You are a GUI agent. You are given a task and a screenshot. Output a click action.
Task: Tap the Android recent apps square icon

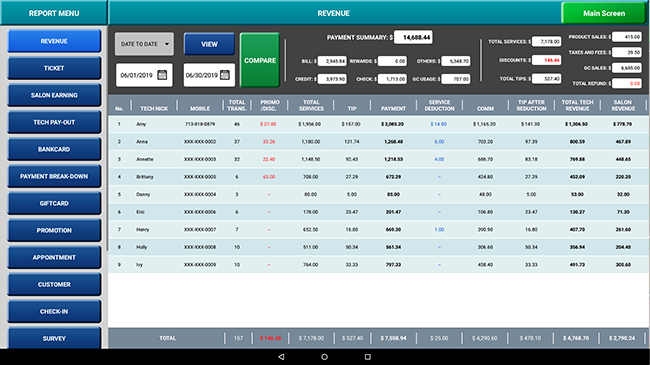click(368, 357)
